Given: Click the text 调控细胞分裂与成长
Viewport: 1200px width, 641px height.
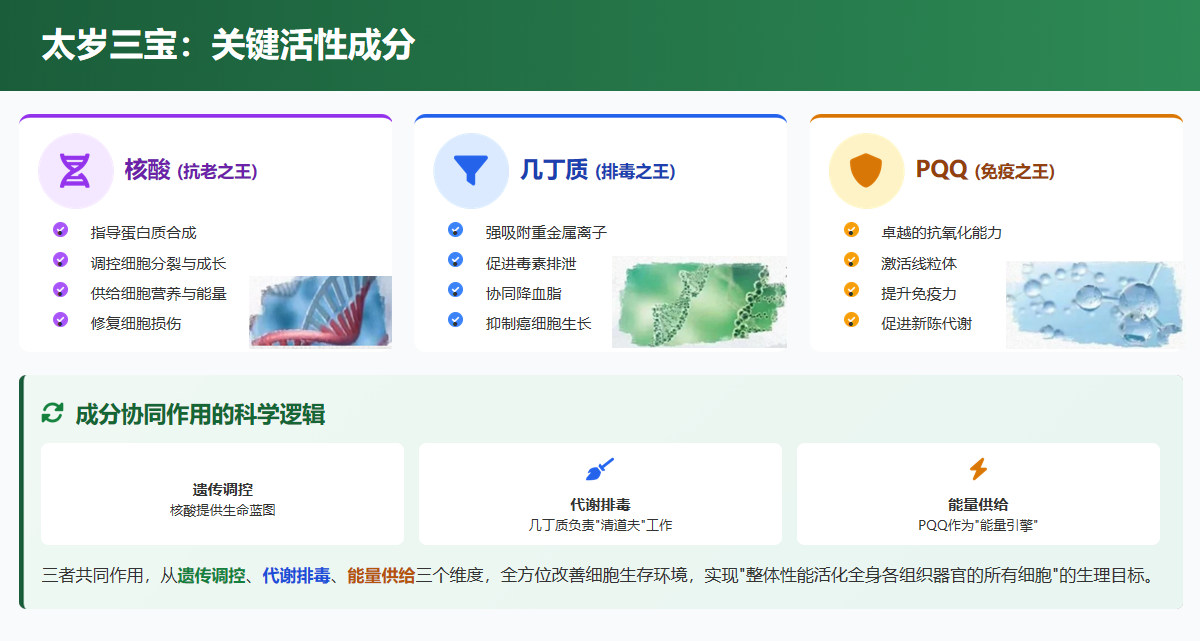Looking at the screenshot, I should (x=158, y=264).
